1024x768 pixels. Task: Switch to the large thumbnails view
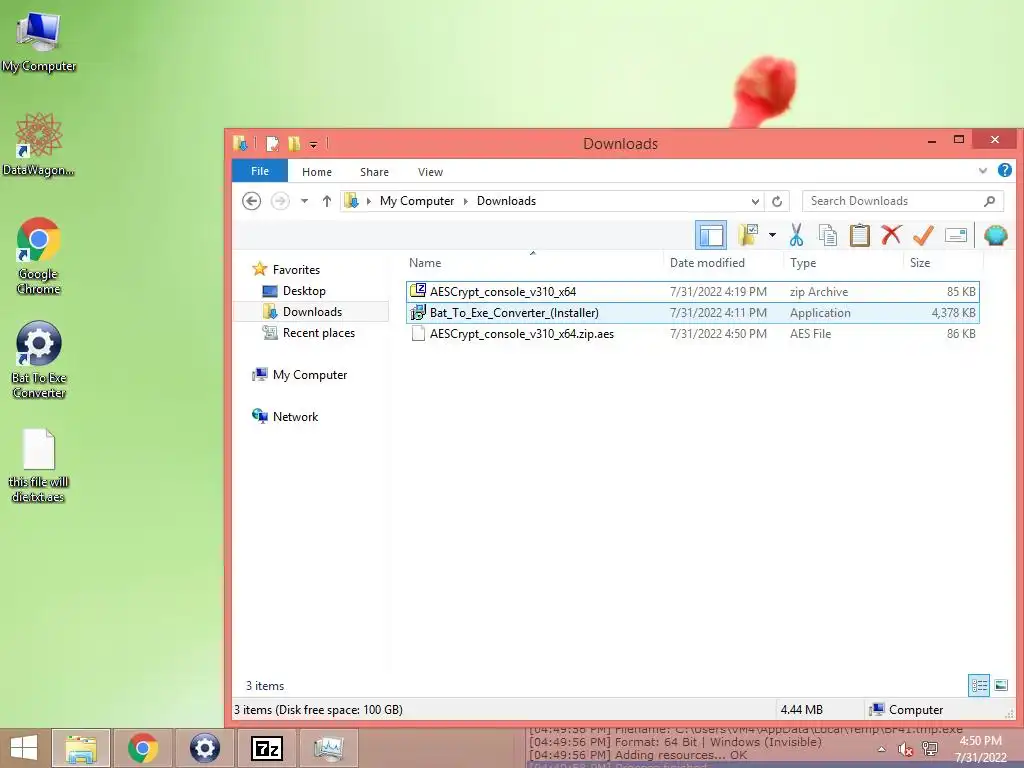[x=1001, y=685]
